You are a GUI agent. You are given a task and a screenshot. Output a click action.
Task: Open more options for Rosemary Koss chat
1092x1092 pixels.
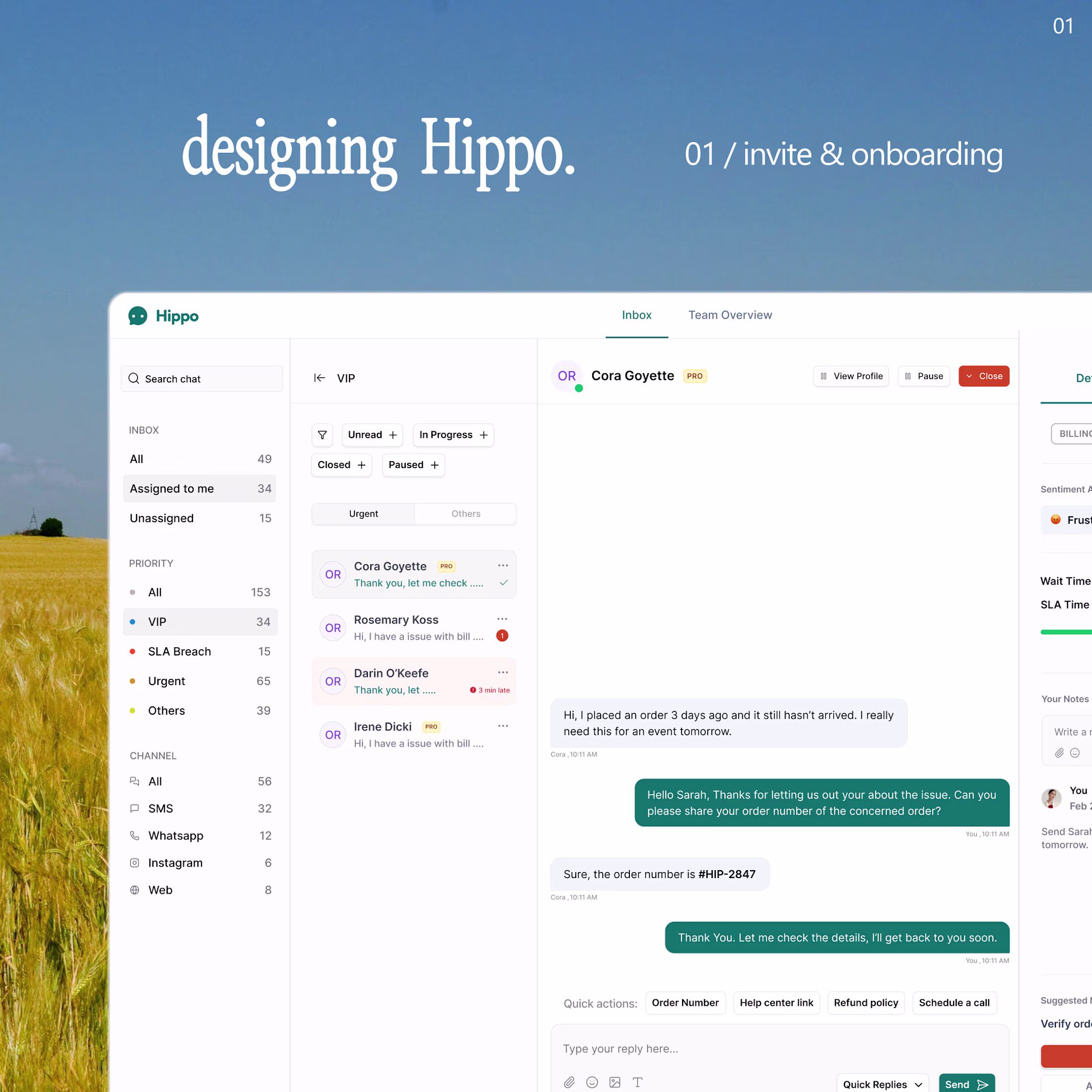click(502, 619)
